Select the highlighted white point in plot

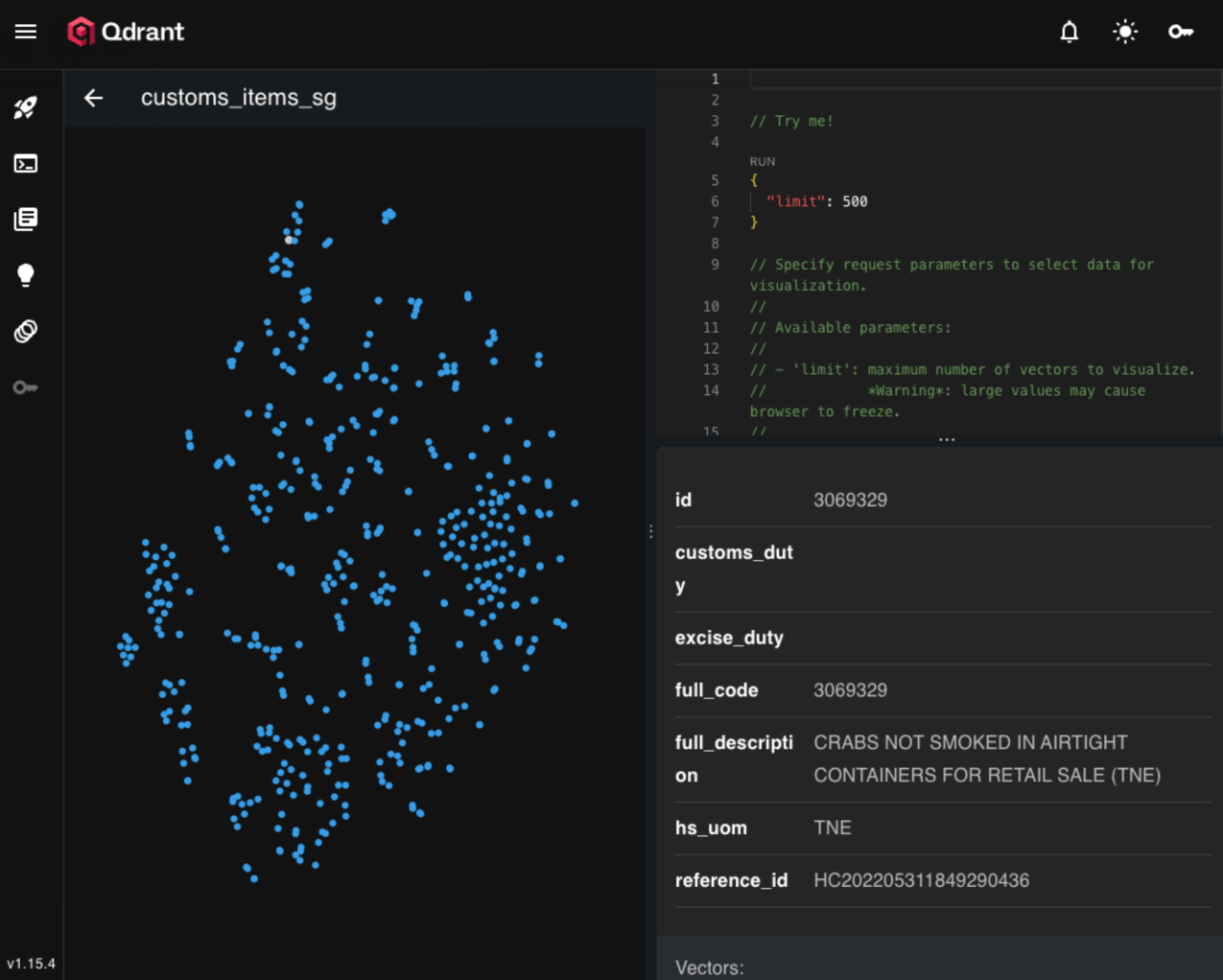289,240
